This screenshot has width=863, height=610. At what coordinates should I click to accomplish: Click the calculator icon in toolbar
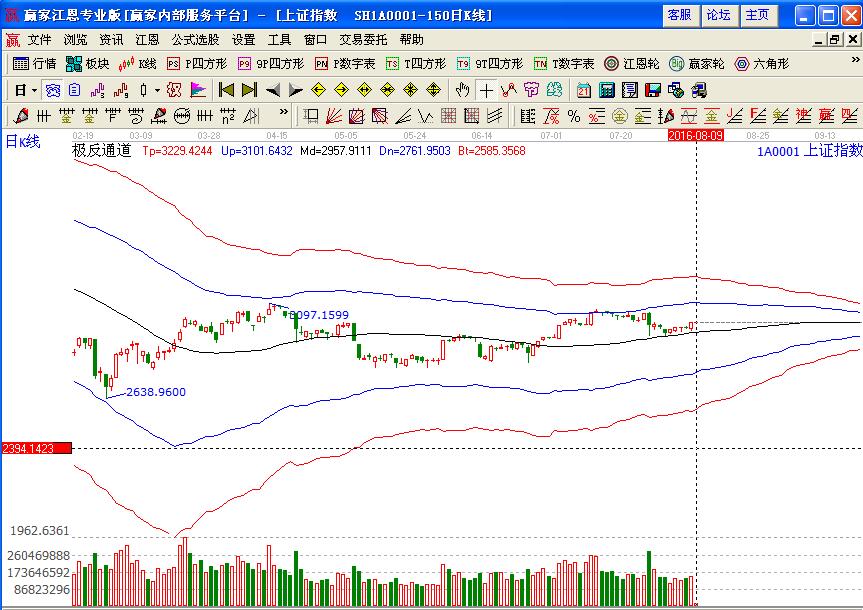[x=605, y=90]
